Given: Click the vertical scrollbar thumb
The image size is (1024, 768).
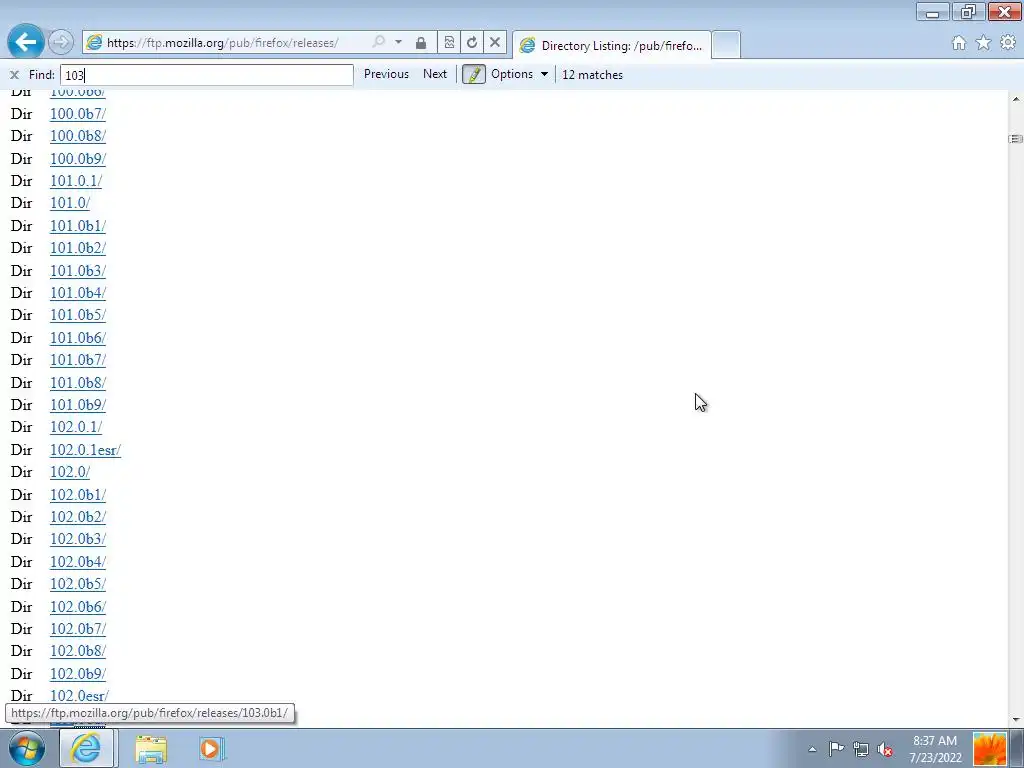Looking at the screenshot, I should click(x=1016, y=138).
